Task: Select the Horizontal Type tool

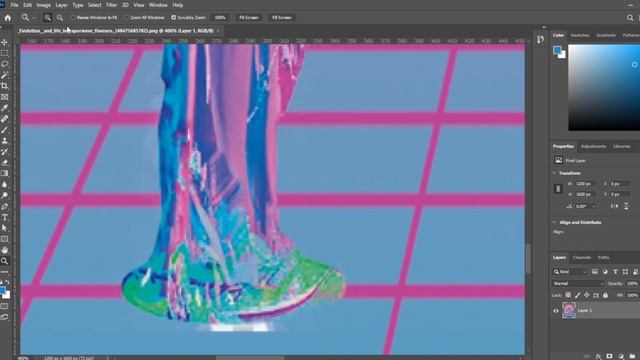Action: point(4,218)
